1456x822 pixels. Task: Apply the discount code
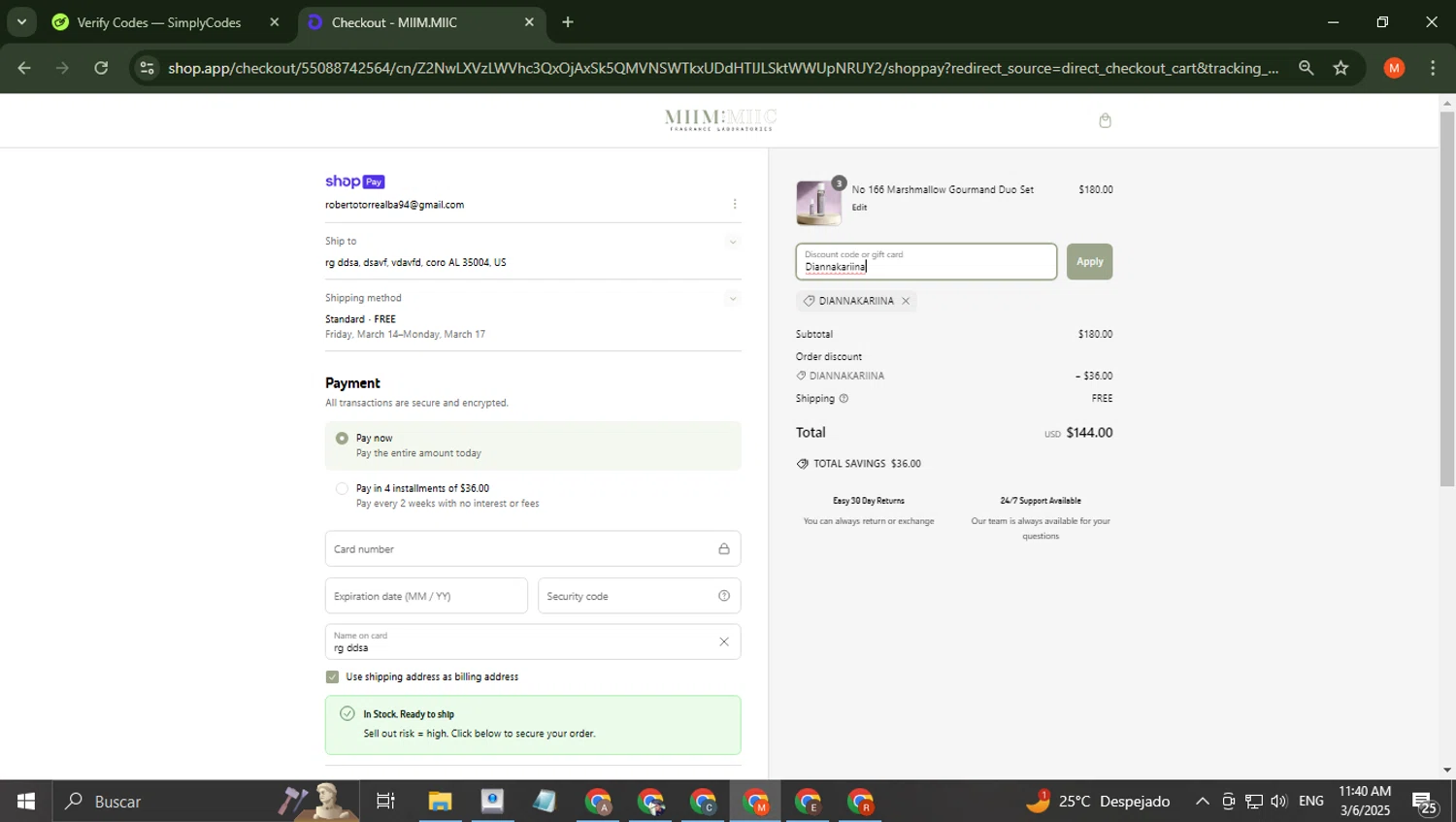tap(1089, 262)
